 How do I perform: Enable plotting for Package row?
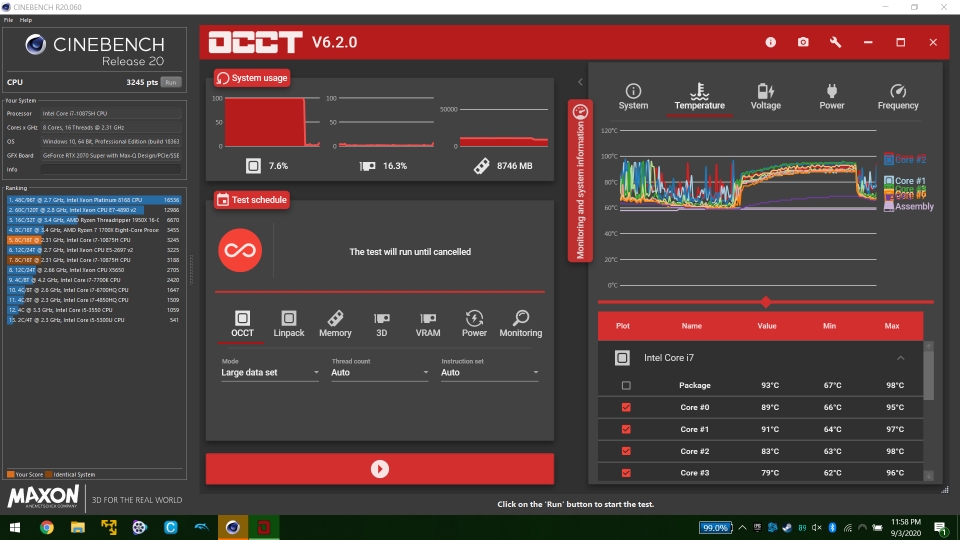tap(626, 385)
